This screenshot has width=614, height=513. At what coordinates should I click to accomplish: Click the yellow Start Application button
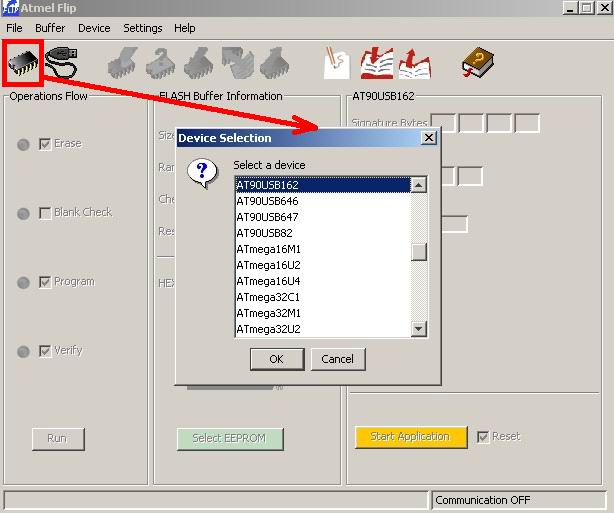[411, 437]
